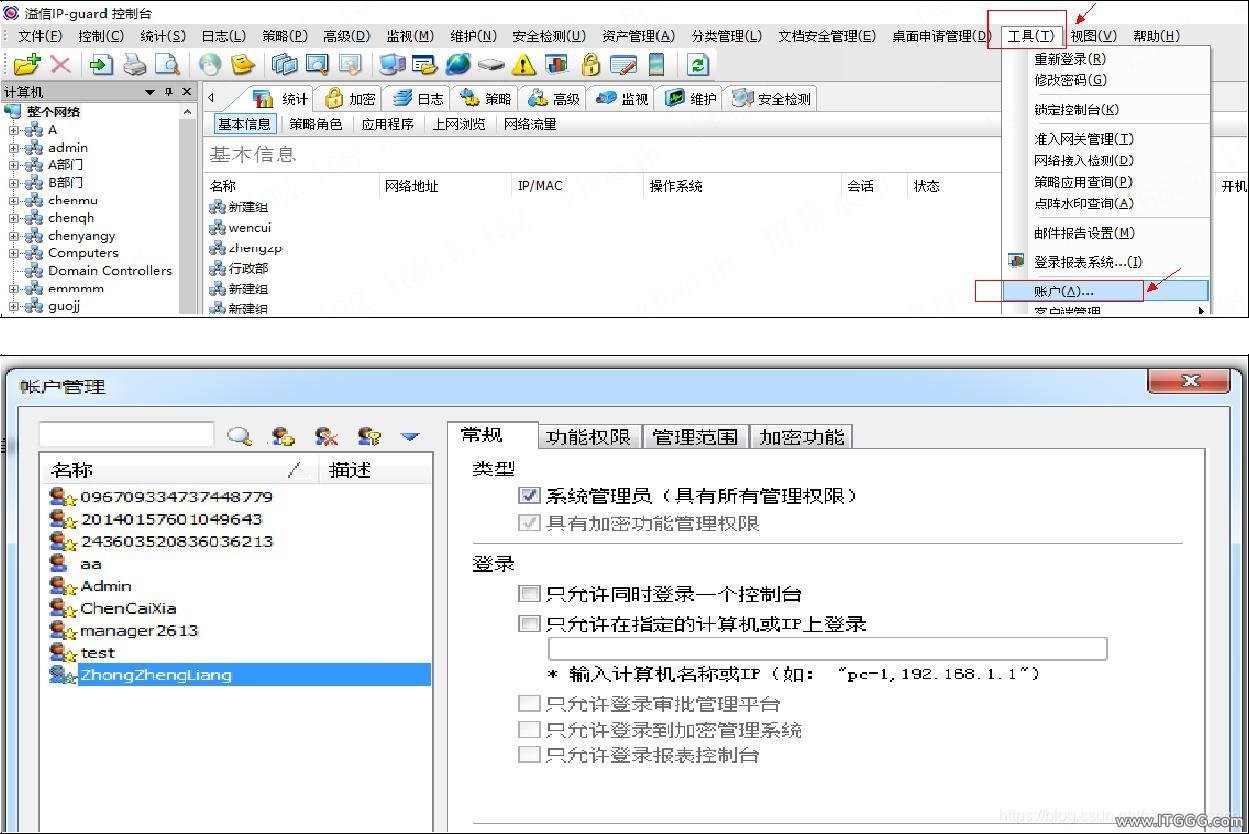Click the wencui row in the list
This screenshot has height=834, width=1249.
[249, 227]
